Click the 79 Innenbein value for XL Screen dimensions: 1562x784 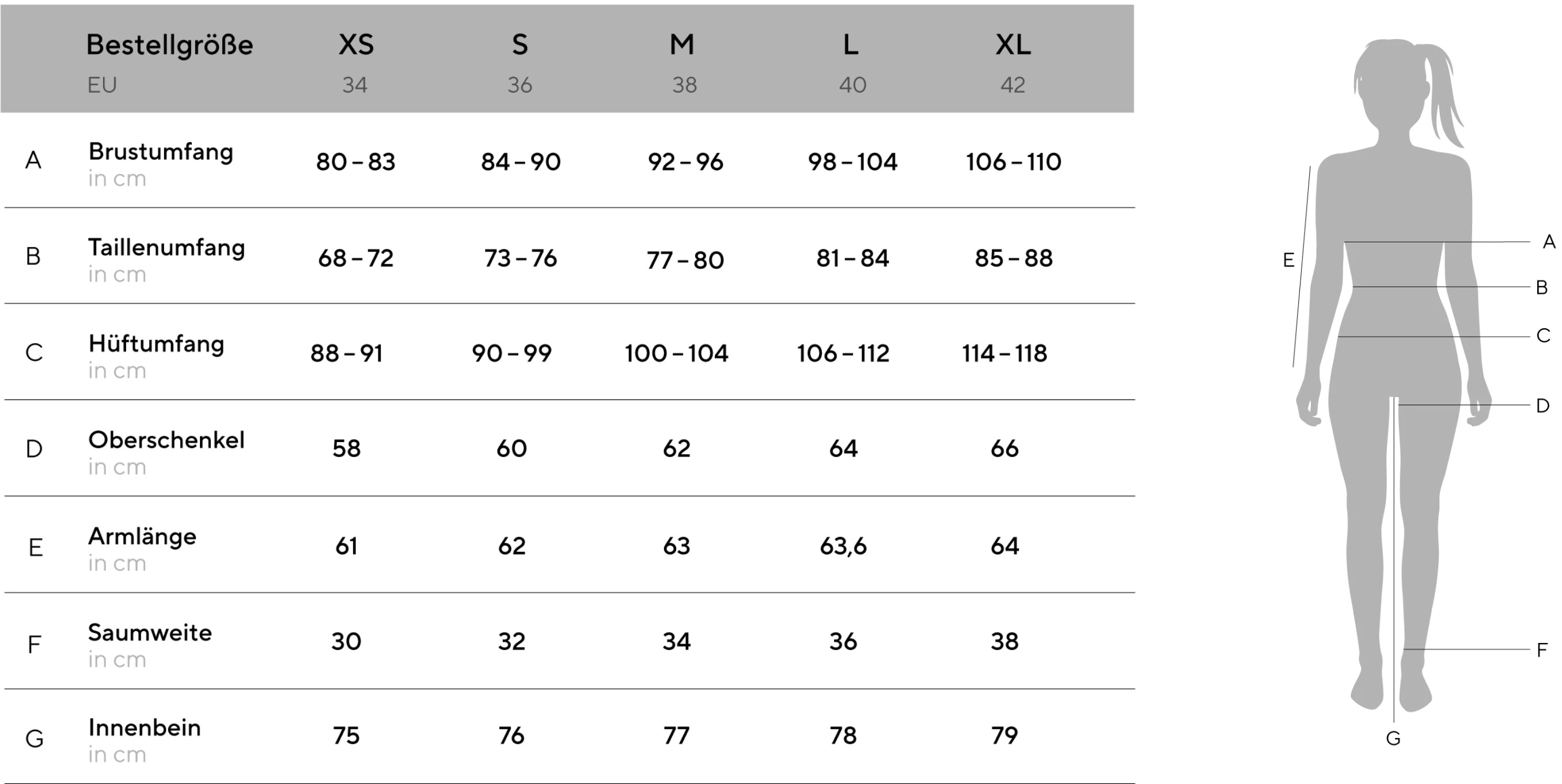click(1004, 736)
